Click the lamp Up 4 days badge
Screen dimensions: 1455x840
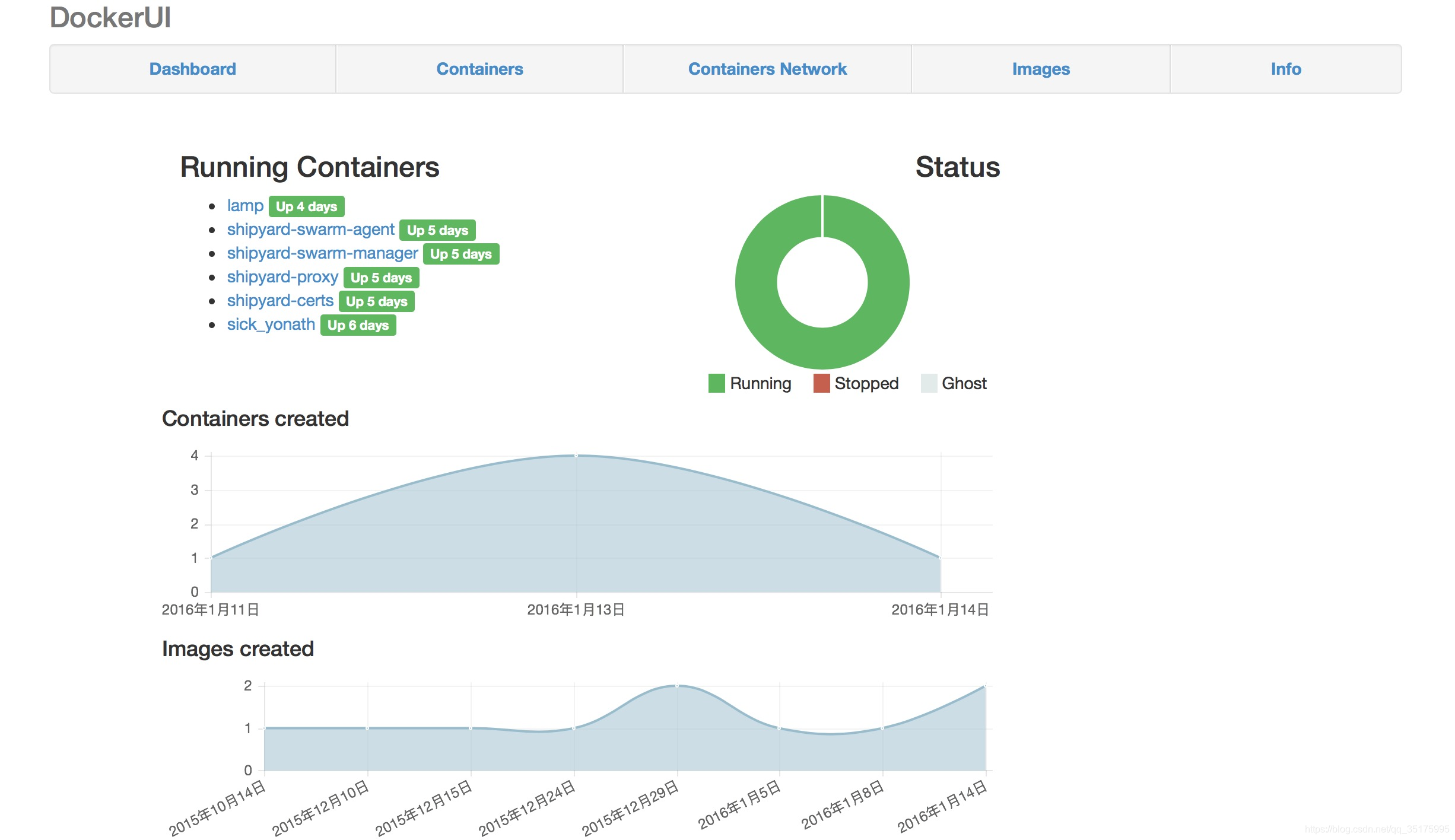[306, 206]
